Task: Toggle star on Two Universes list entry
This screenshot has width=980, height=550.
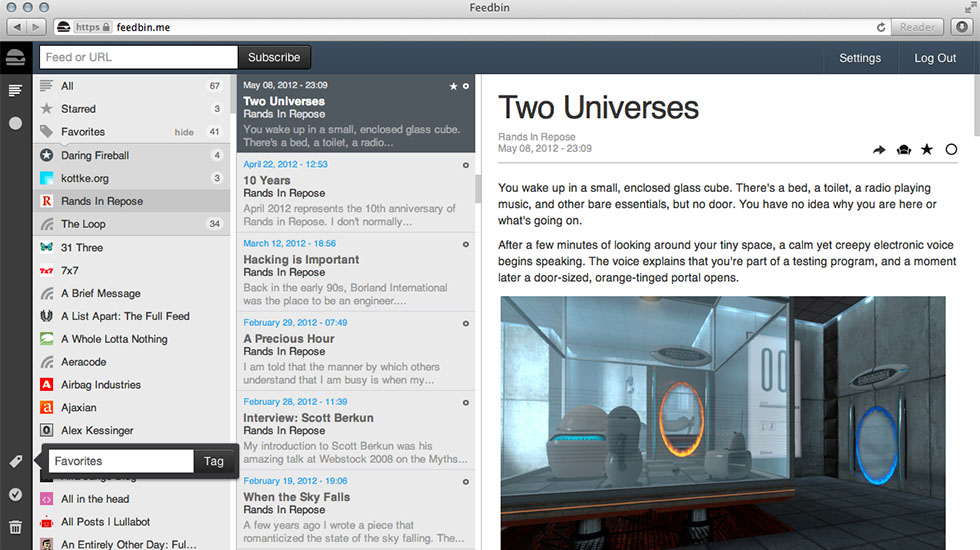Action: click(x=453, y=86)
